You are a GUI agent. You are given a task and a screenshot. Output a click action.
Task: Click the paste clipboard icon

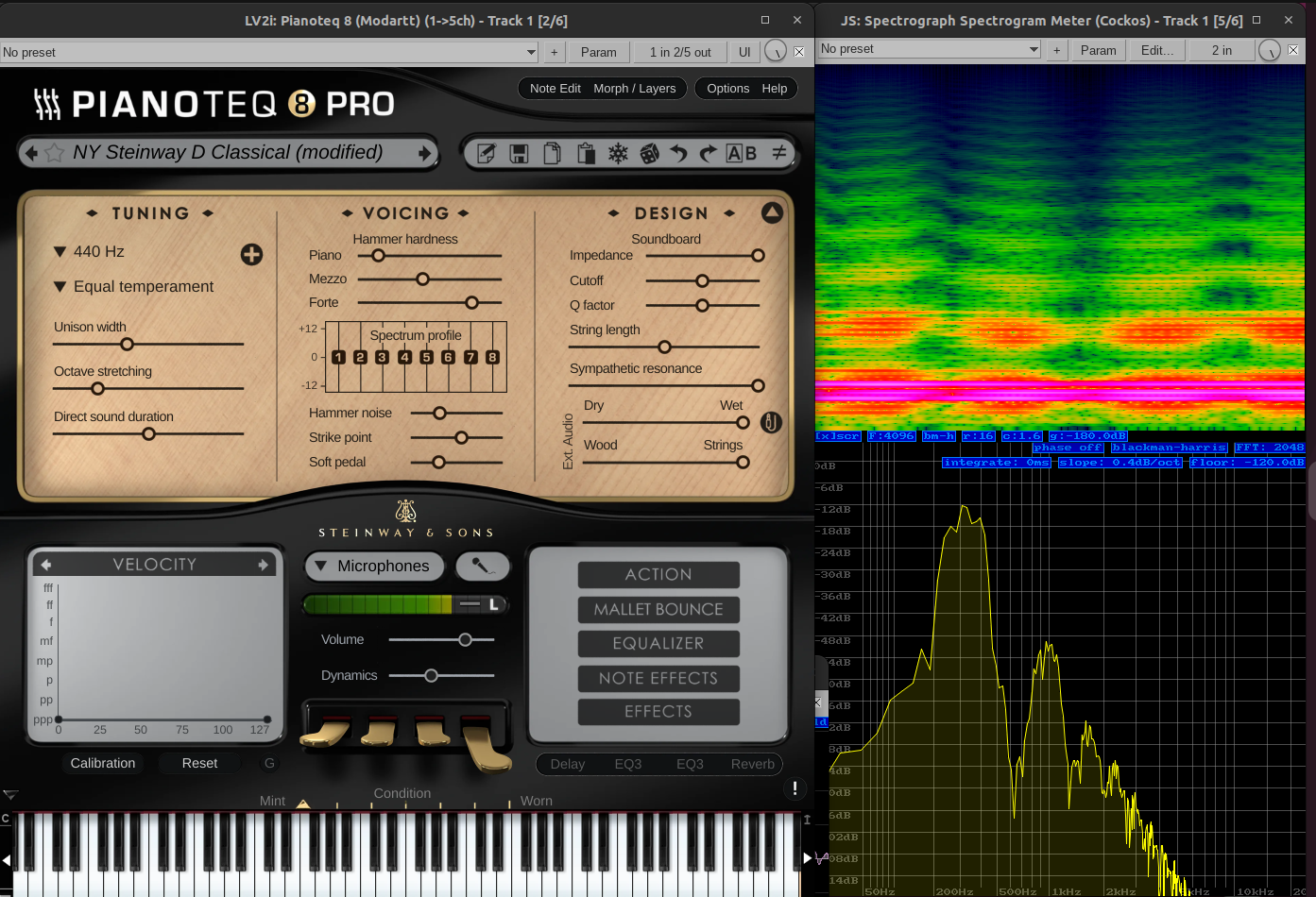(x=586, y=153)
